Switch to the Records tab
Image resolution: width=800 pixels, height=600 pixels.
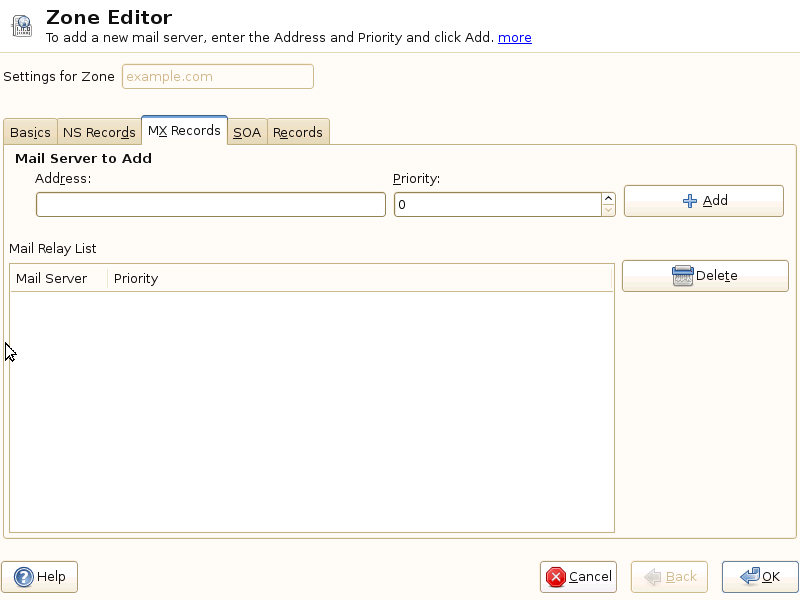click(x=298, y=132)
